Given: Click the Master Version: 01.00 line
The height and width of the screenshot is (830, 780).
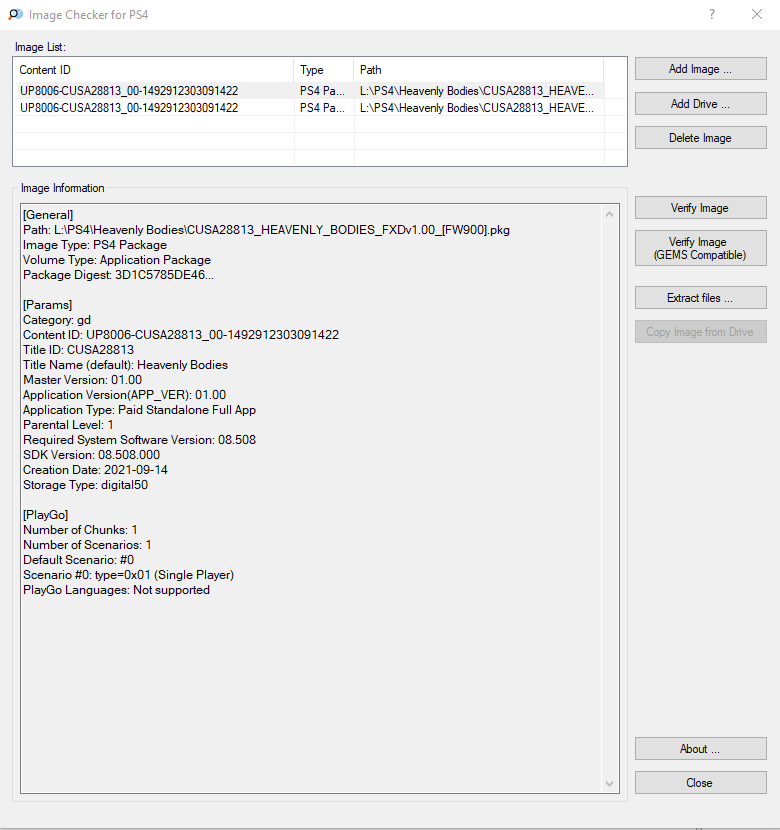Looking at the screenshot, I should 83,380.
